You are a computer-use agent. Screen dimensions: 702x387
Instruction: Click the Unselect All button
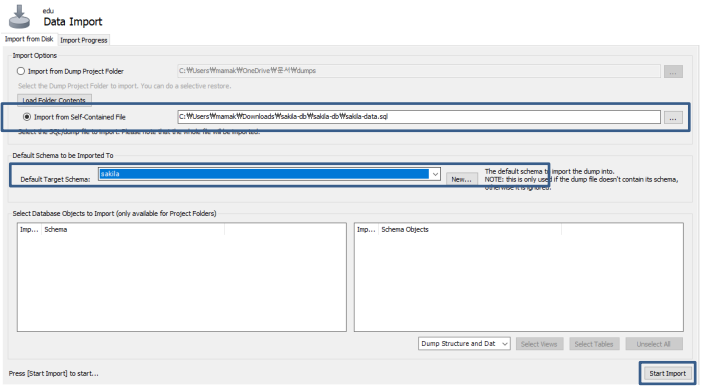[654, 344]
